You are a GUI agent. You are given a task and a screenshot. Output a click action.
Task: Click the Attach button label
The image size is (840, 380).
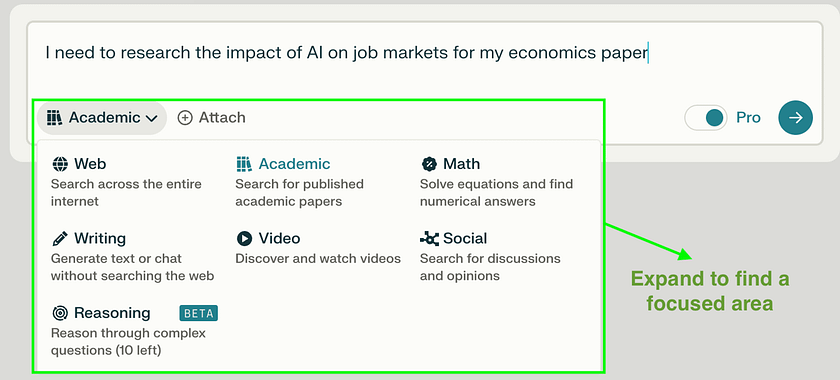click(222, 118)
